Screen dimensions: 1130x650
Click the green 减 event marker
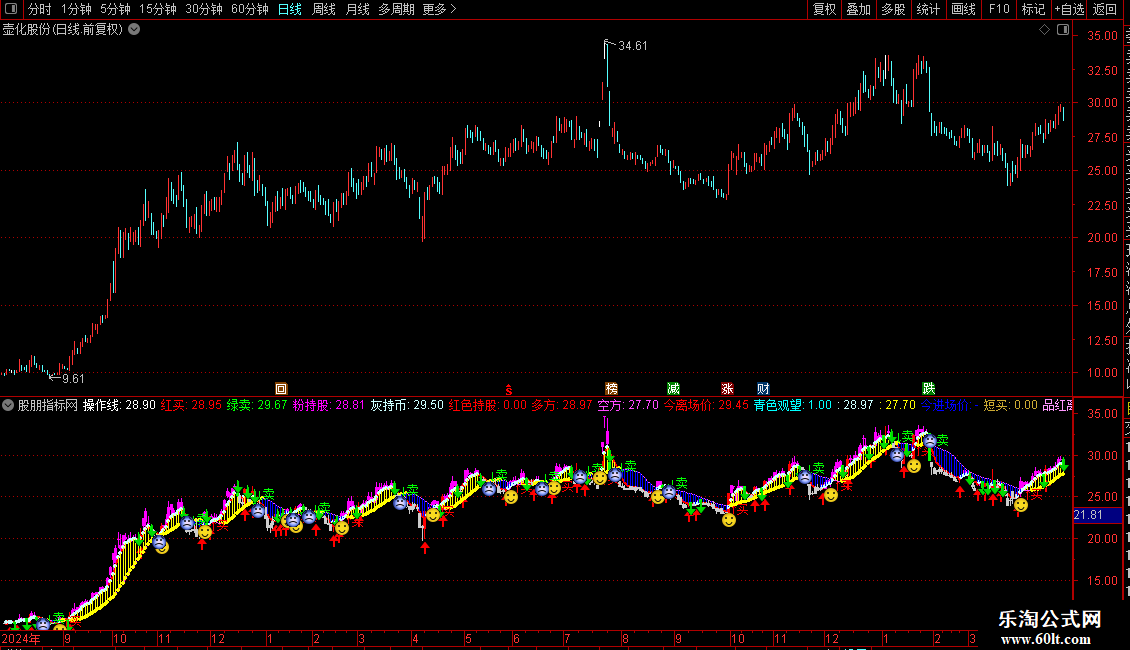coord(673,389)
